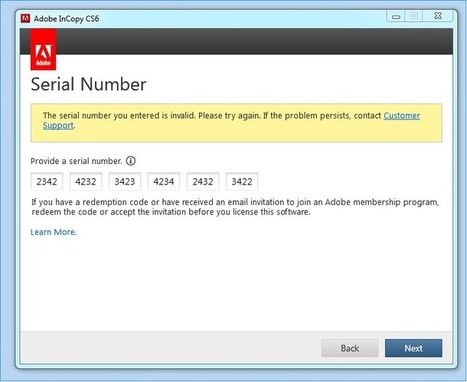This screenshot has height=382, width=467.
Task: Click the invalid serial number warning message
Action: pos(236,123)
